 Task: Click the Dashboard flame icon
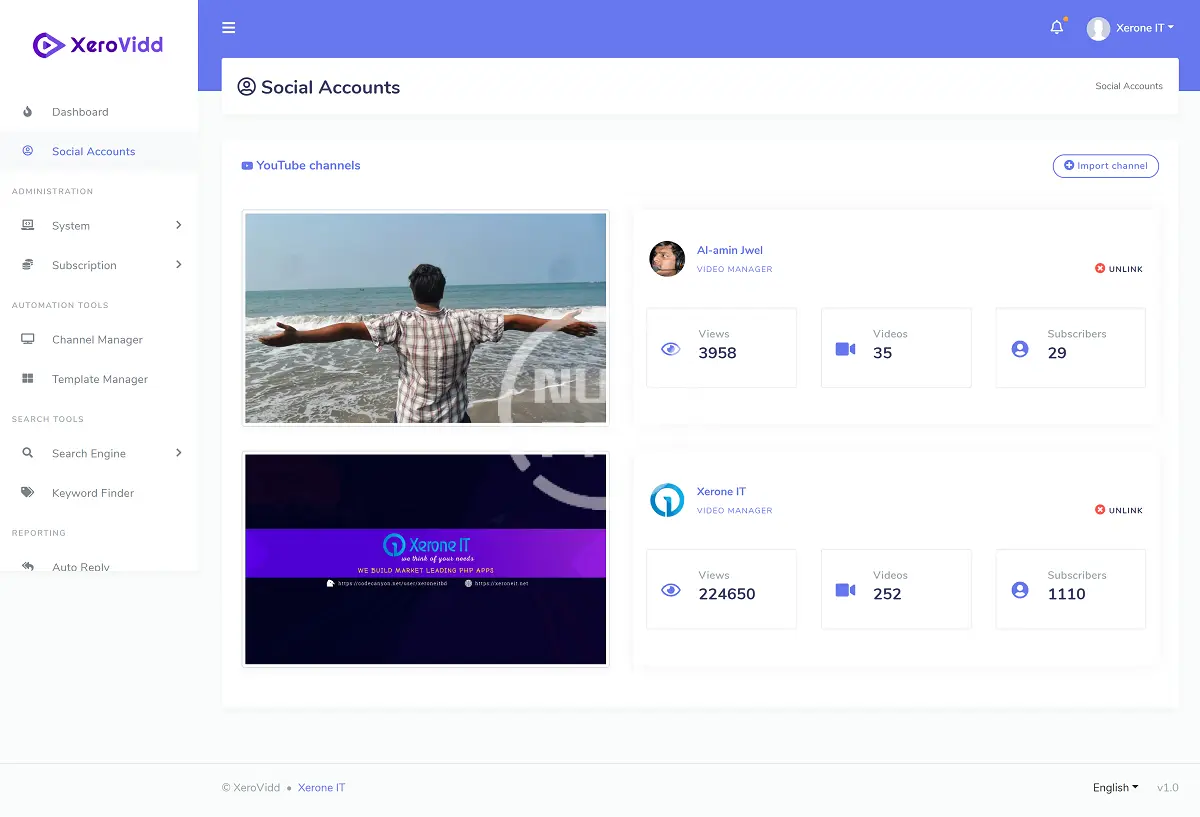point(28,112)
